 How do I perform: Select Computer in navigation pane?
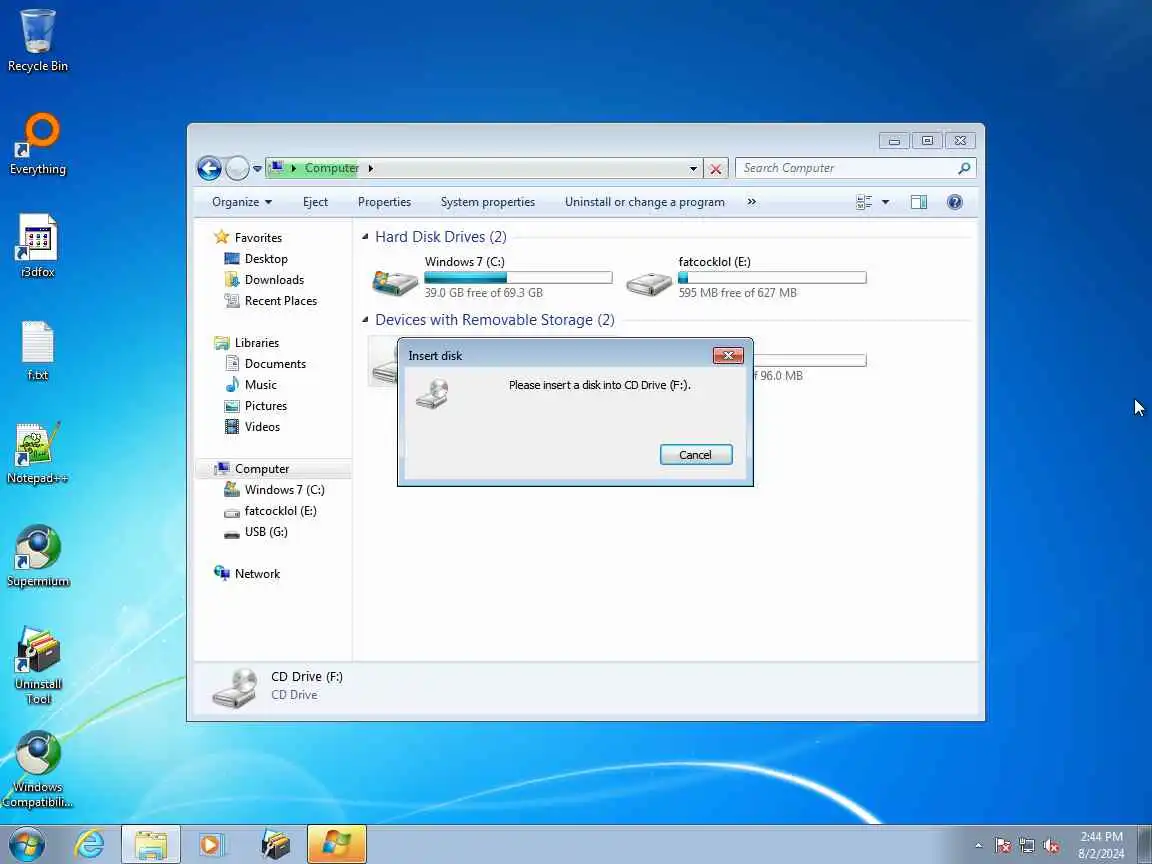252,469
